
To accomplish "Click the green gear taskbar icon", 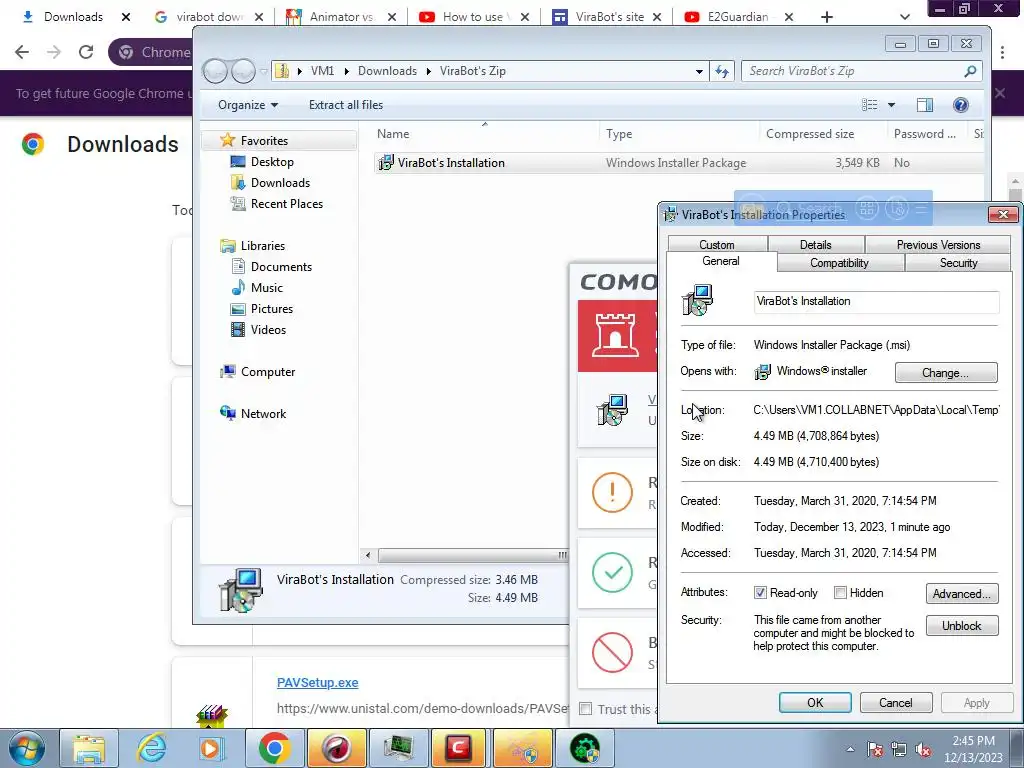I will coord(584,748).
